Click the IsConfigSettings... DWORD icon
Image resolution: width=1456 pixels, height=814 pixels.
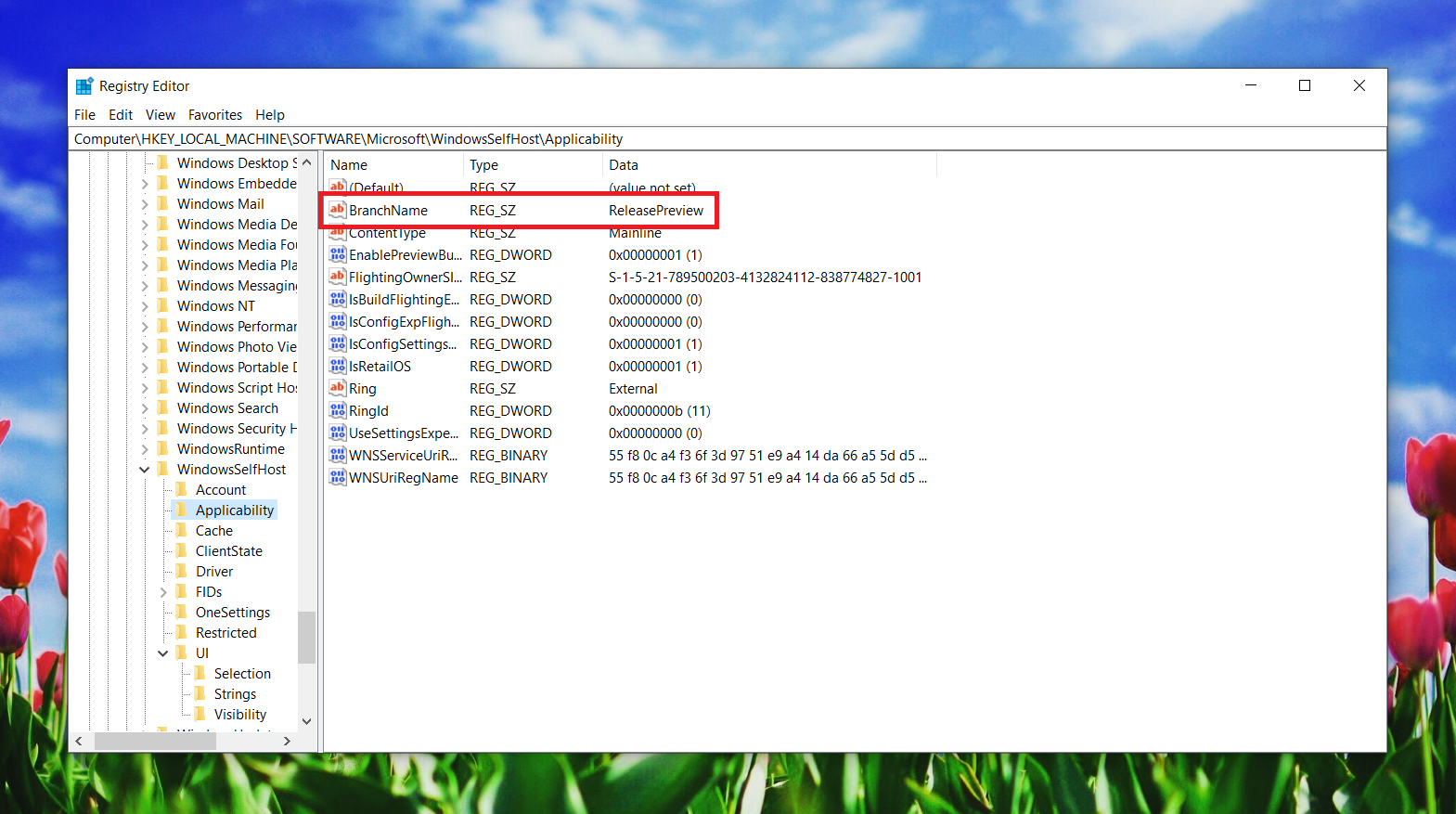coord(338,343)
